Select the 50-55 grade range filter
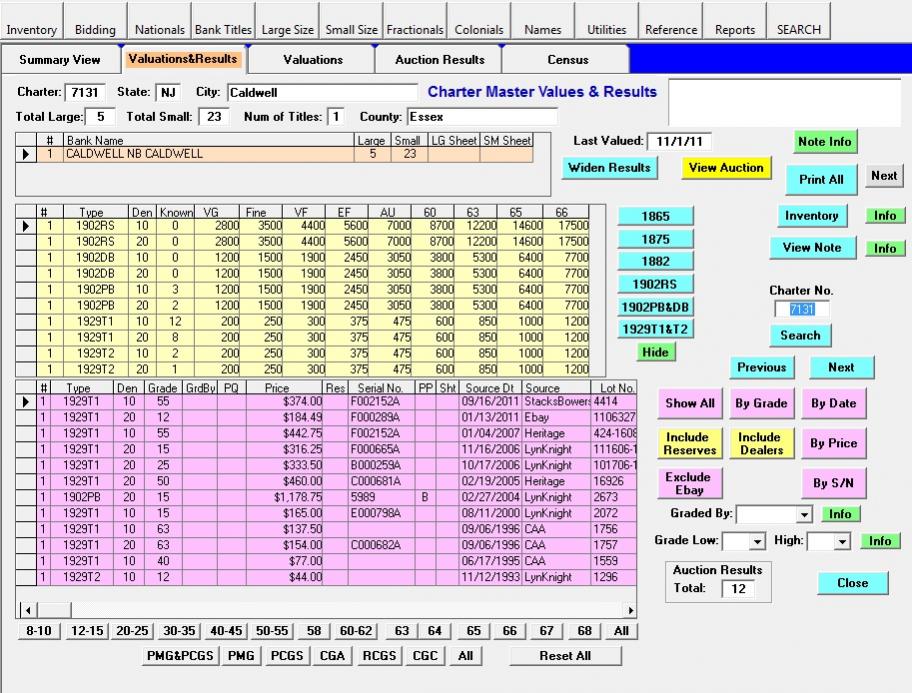Image resolution: width=912 pixels, height=693 pixels. (271, 631)
